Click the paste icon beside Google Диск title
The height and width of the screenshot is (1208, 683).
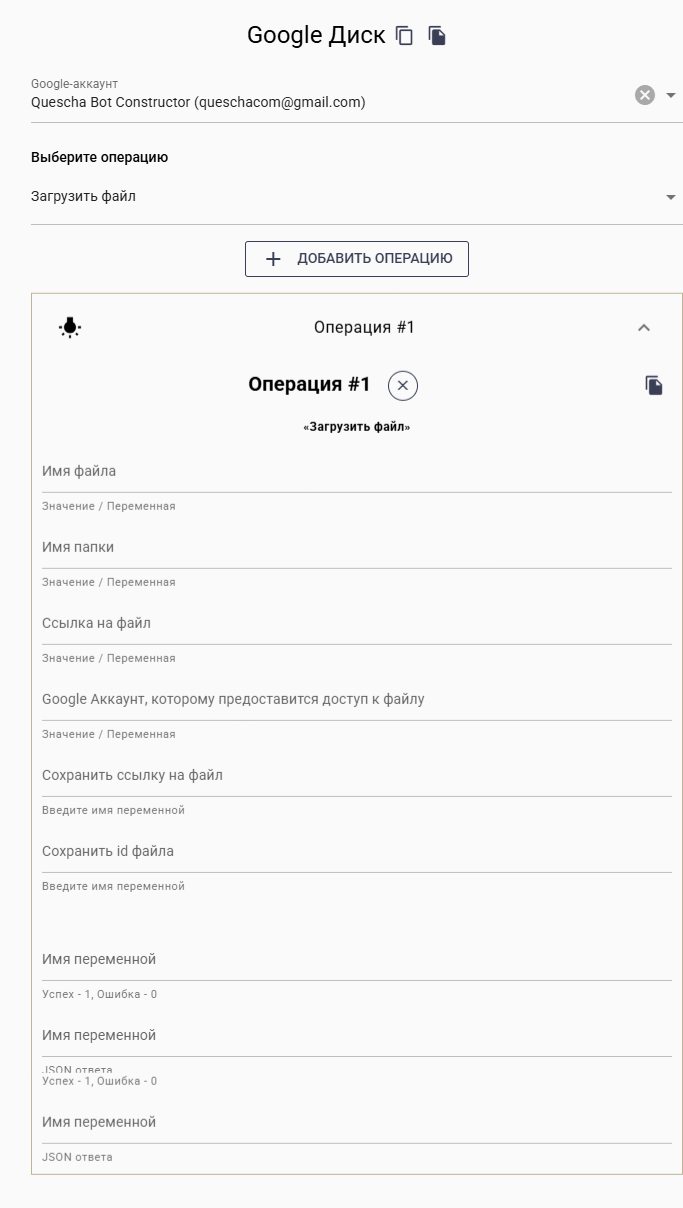[x=437, y=36]
